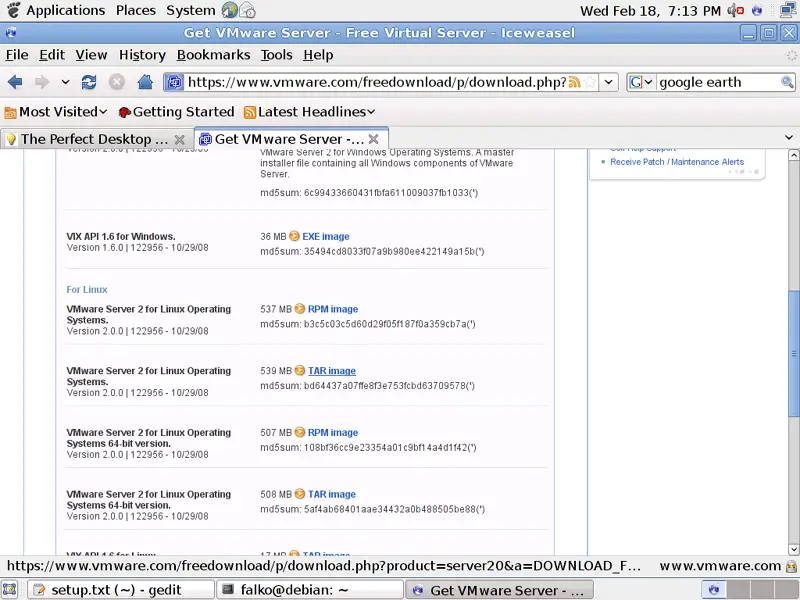Launch the web browser globe panel icon
Viewport: 800px width, 600px height.
tap(230, 10)
